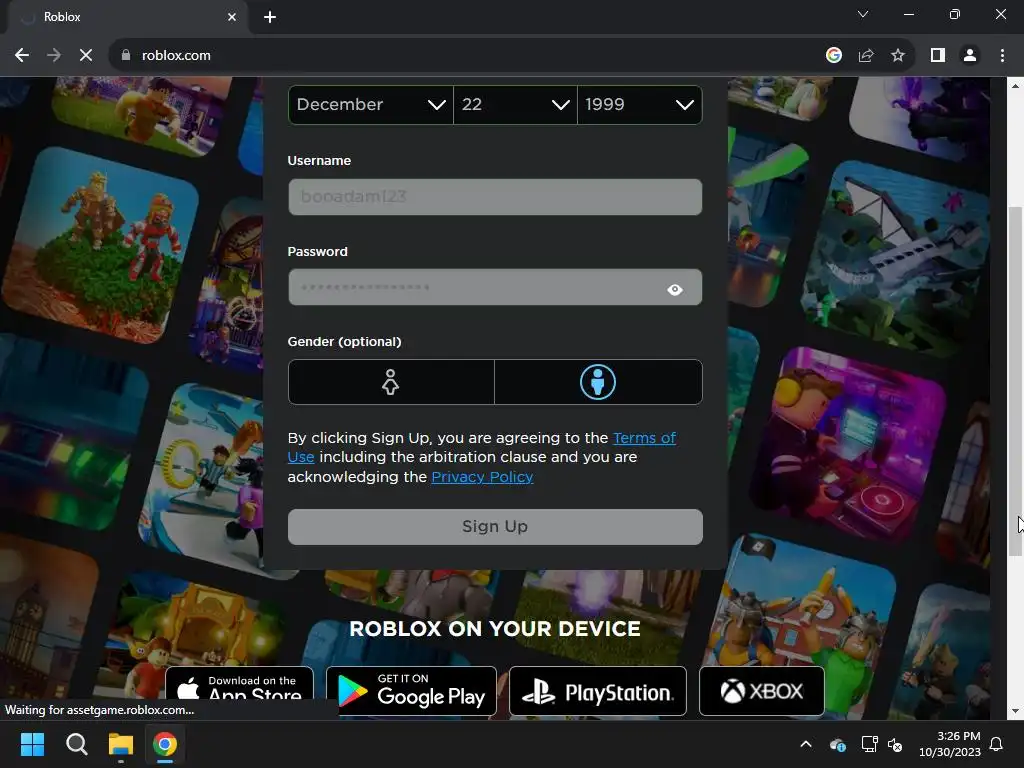Viewport: 1024px width, 768px height.
Task: View site info via lock icon
Action: (126, 56)
